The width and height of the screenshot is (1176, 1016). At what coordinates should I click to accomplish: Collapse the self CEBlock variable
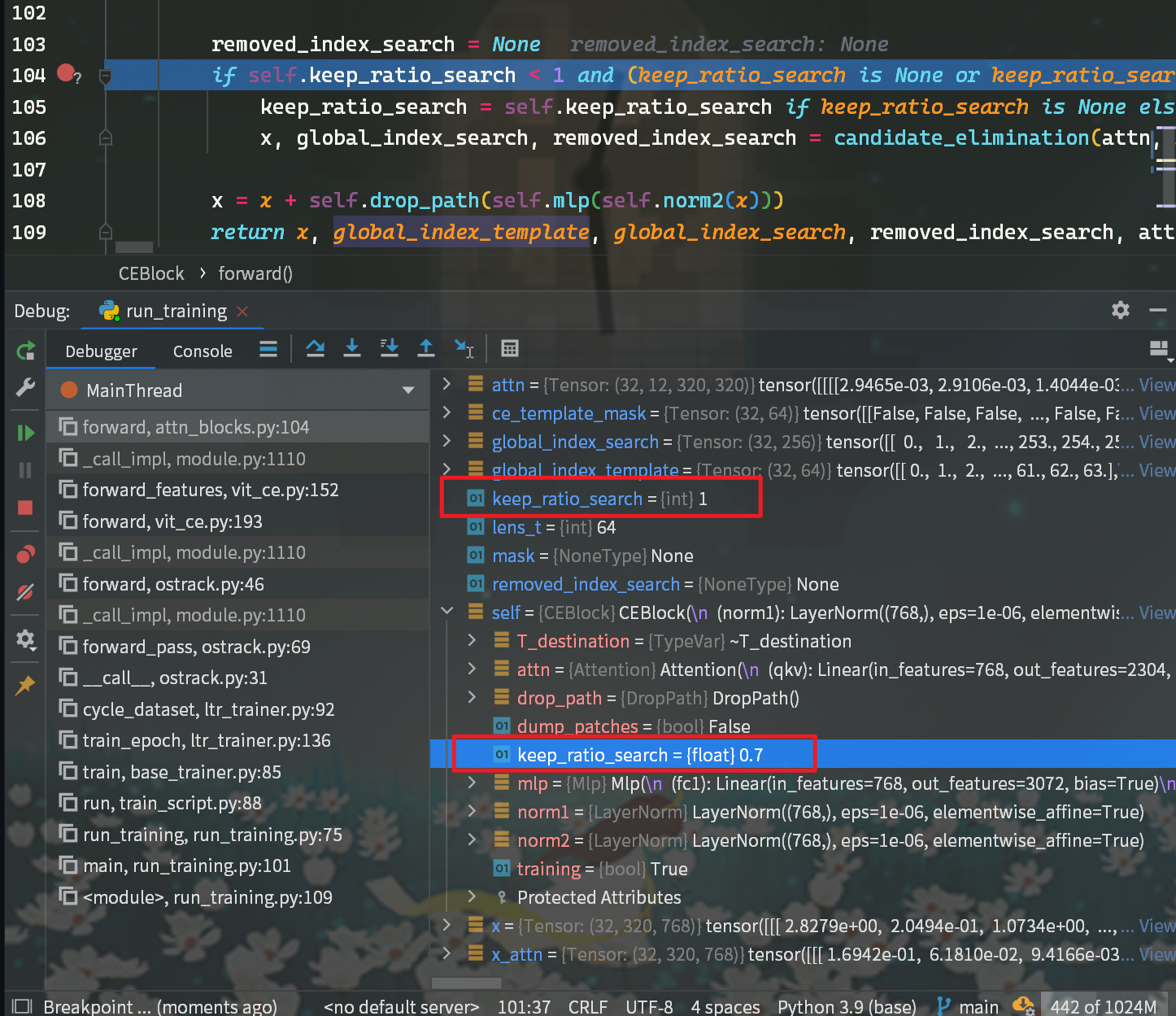pos(446,611)
